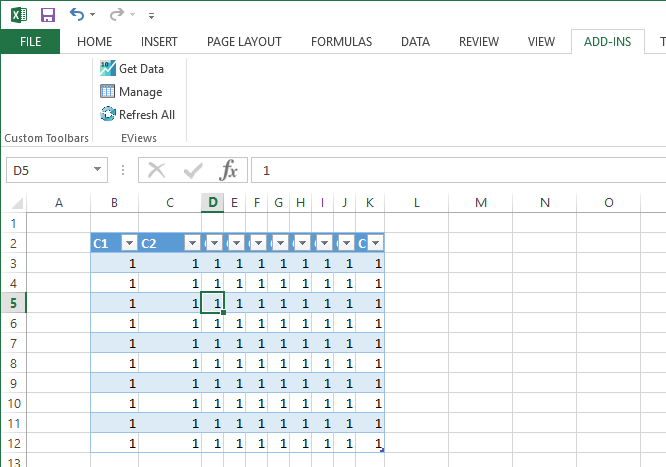Open the Undo history dropdown arrow
666x467 pixels.
pos(93,16)
